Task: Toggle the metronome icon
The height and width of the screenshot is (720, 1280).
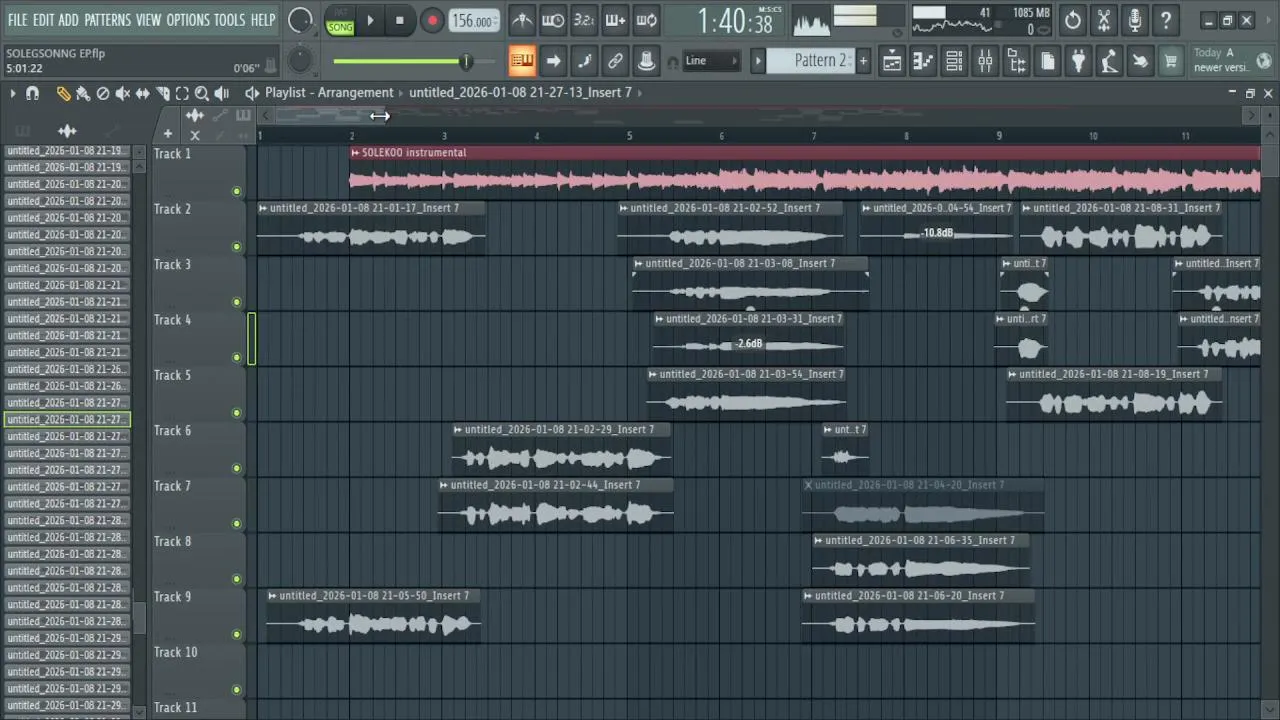Action: pos(522,20)
